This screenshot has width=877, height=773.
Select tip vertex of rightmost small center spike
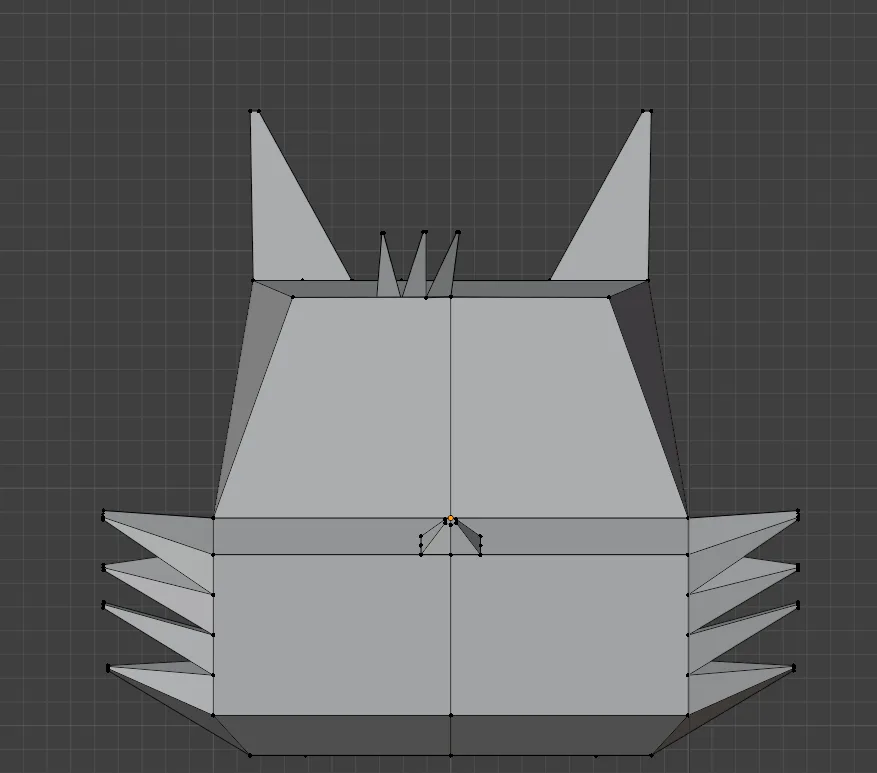coord(458,232)
